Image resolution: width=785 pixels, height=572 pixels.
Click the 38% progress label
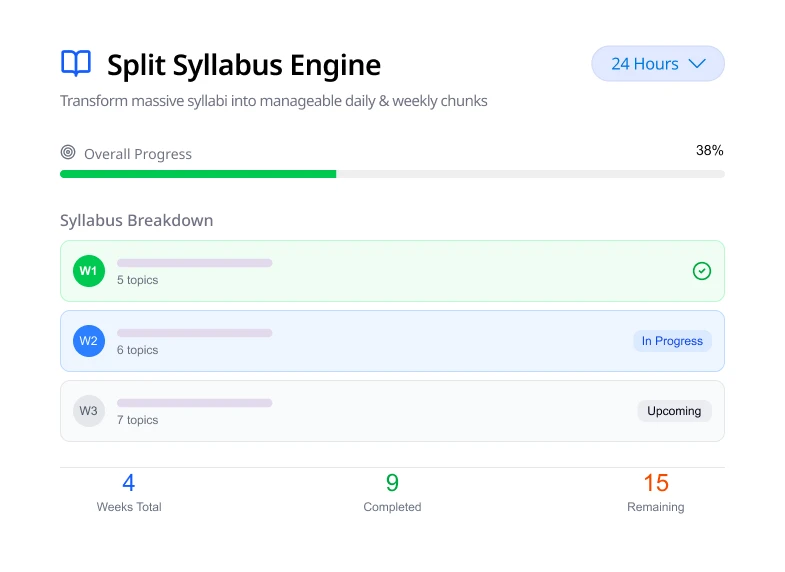point(709,151)
